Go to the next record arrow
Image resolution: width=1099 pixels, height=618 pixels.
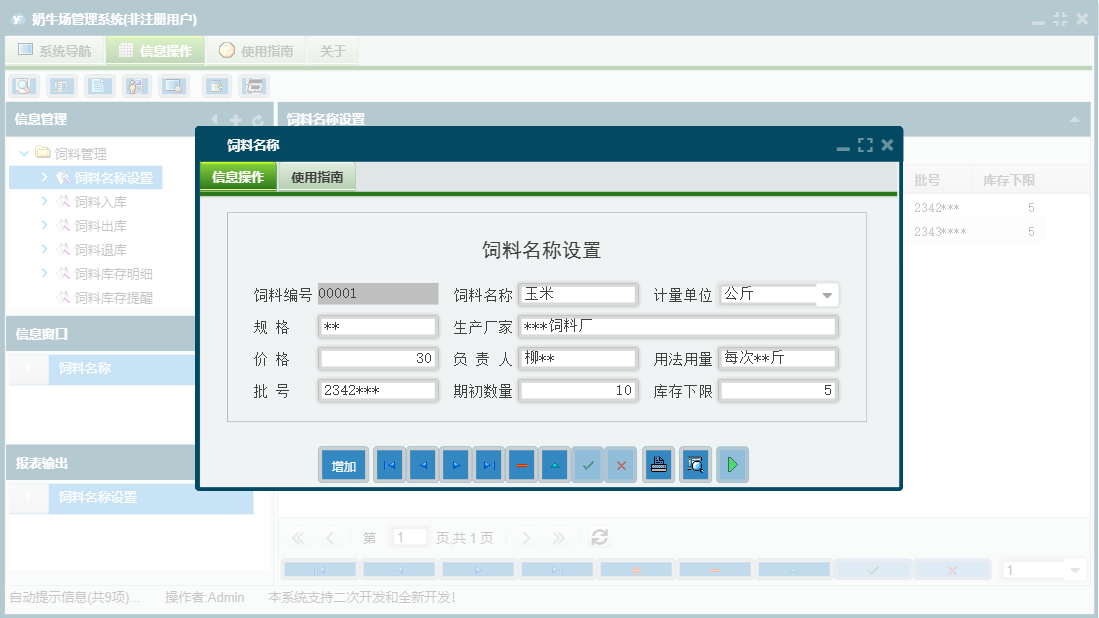coord(455,465)
